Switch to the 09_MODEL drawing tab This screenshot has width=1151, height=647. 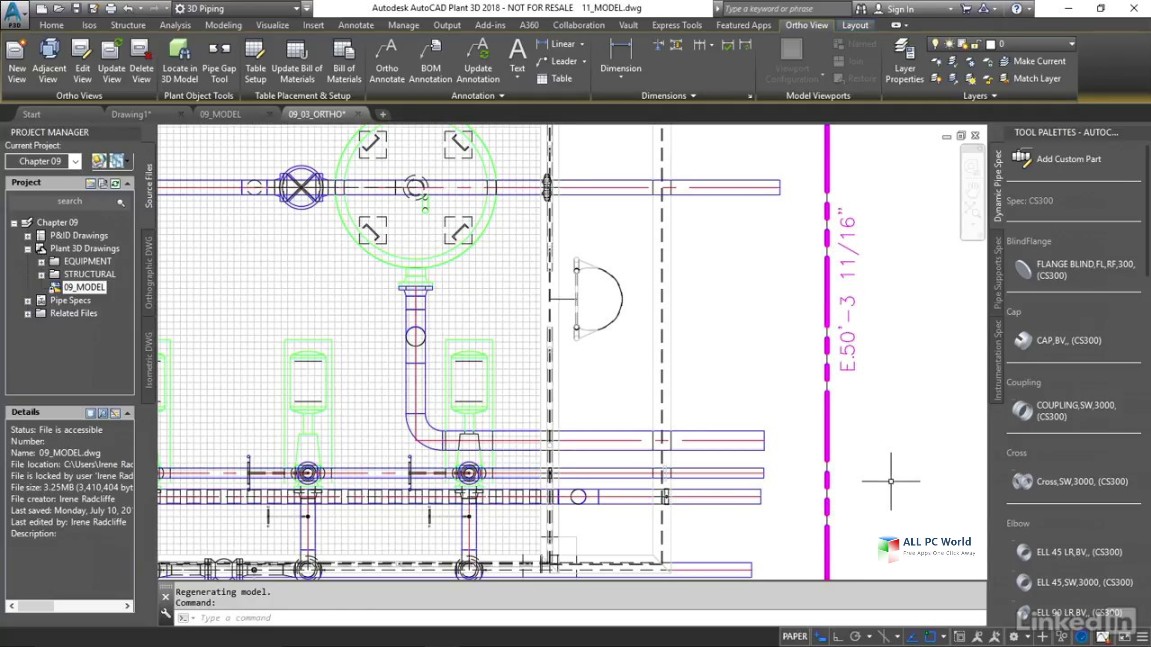click(x=220, y=114)
